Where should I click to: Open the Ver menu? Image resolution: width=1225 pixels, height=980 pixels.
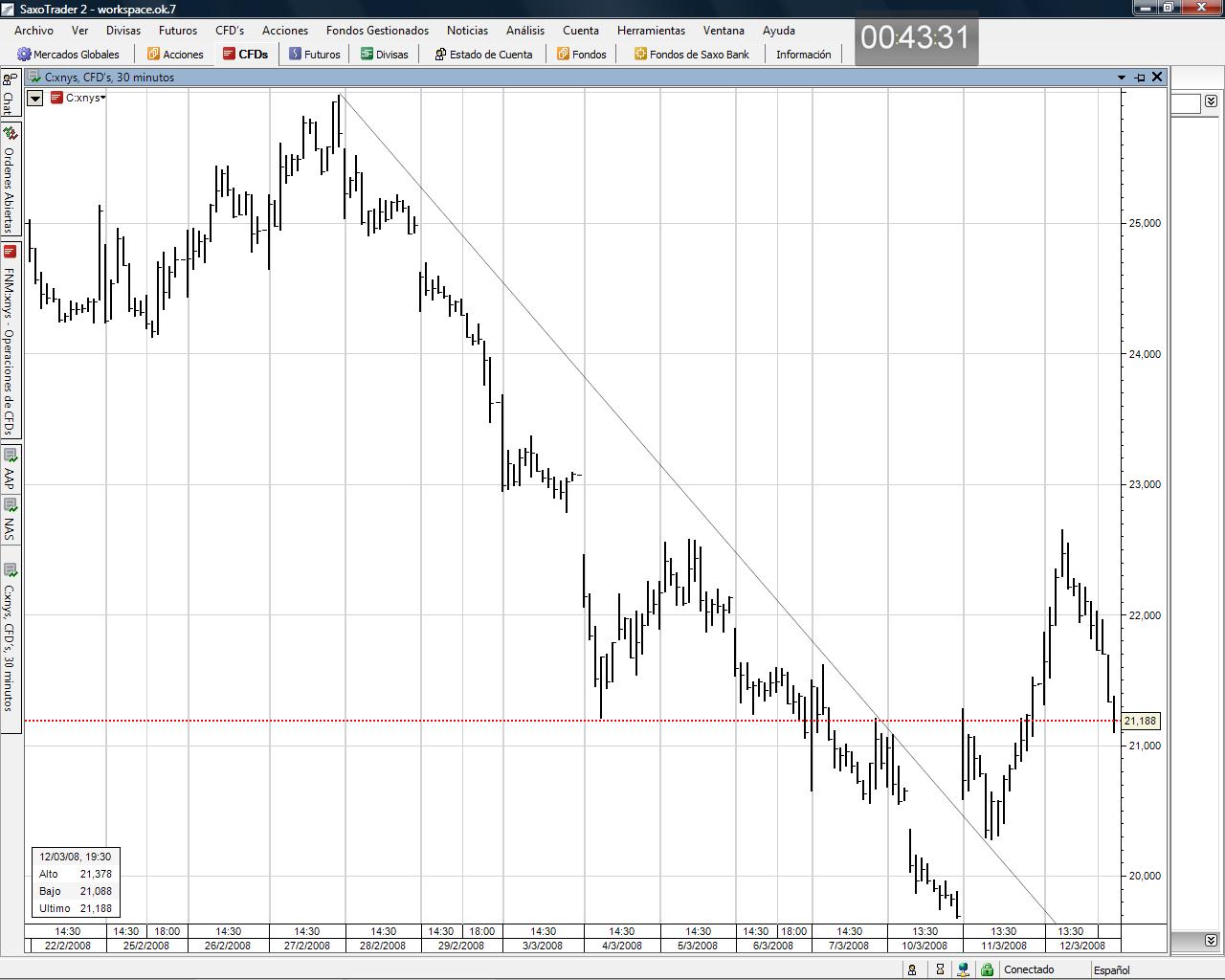[x=79, y=31]
